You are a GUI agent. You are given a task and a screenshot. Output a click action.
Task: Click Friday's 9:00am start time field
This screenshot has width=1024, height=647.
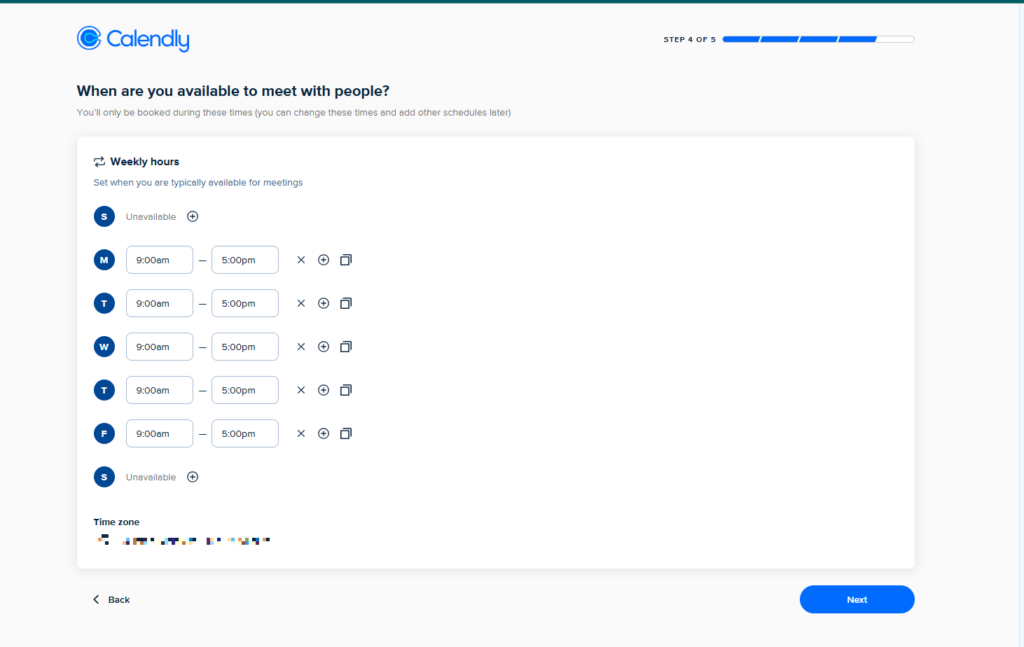coord(159,434)
